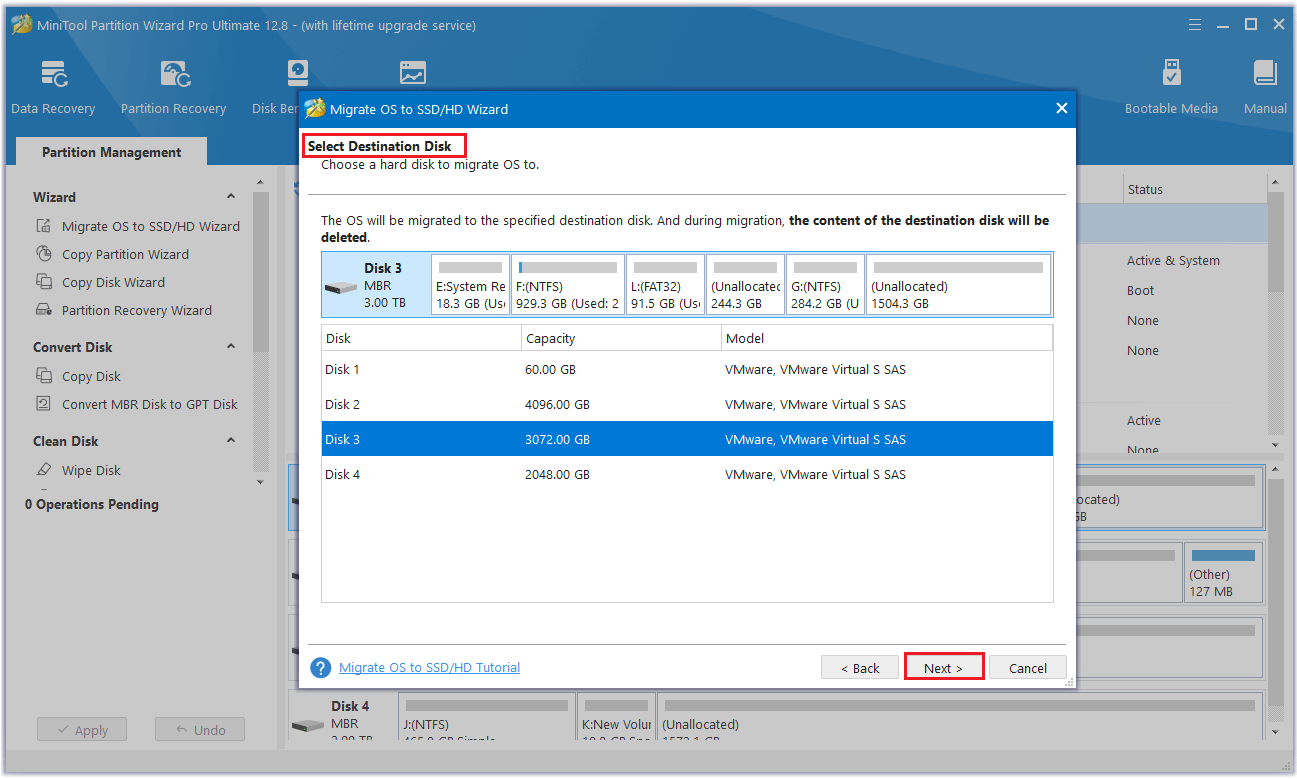Select the 244.3 GB Unallocated block
Screen dimensions: 1297x779
point(745,285)
